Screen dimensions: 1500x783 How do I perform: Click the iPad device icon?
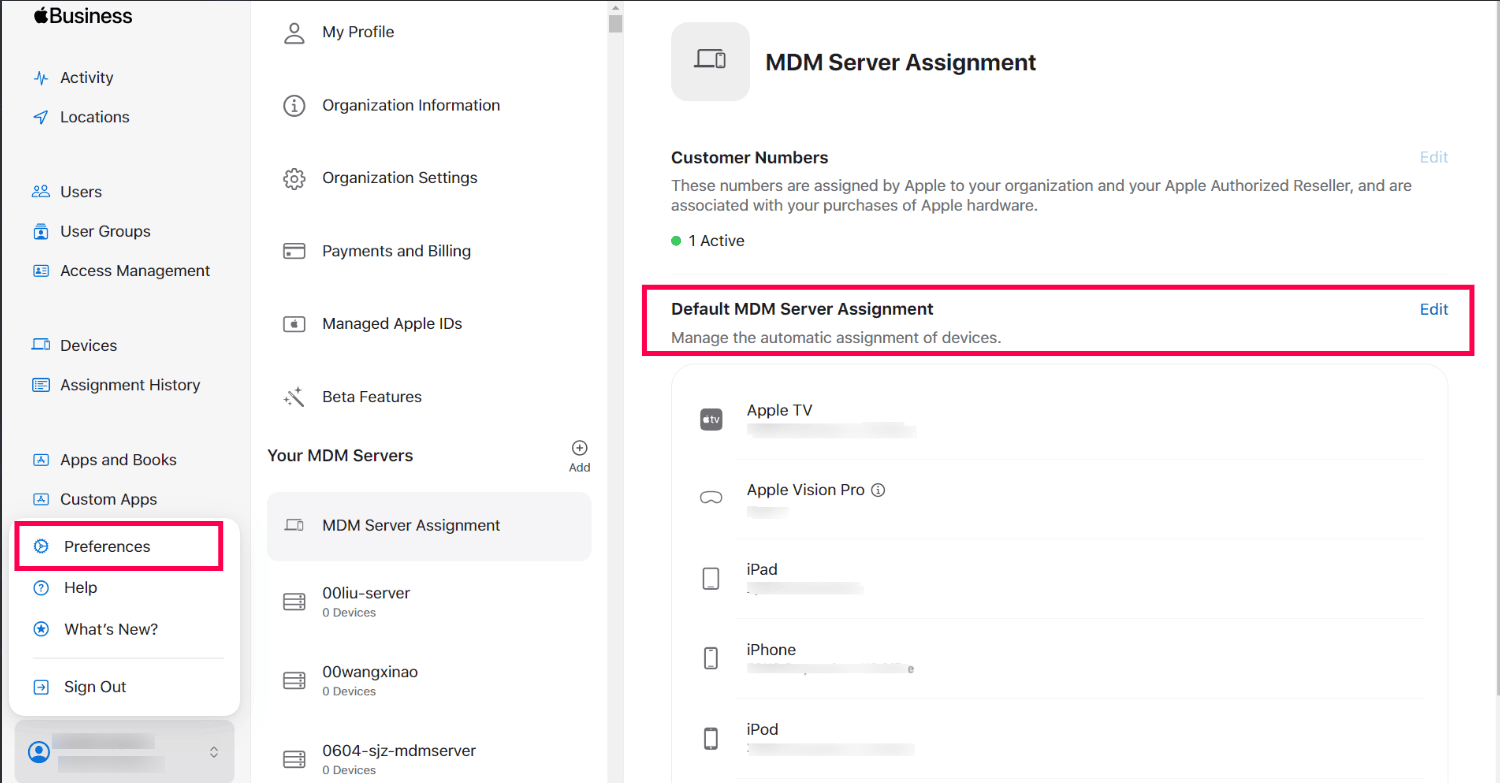[711, 579]
